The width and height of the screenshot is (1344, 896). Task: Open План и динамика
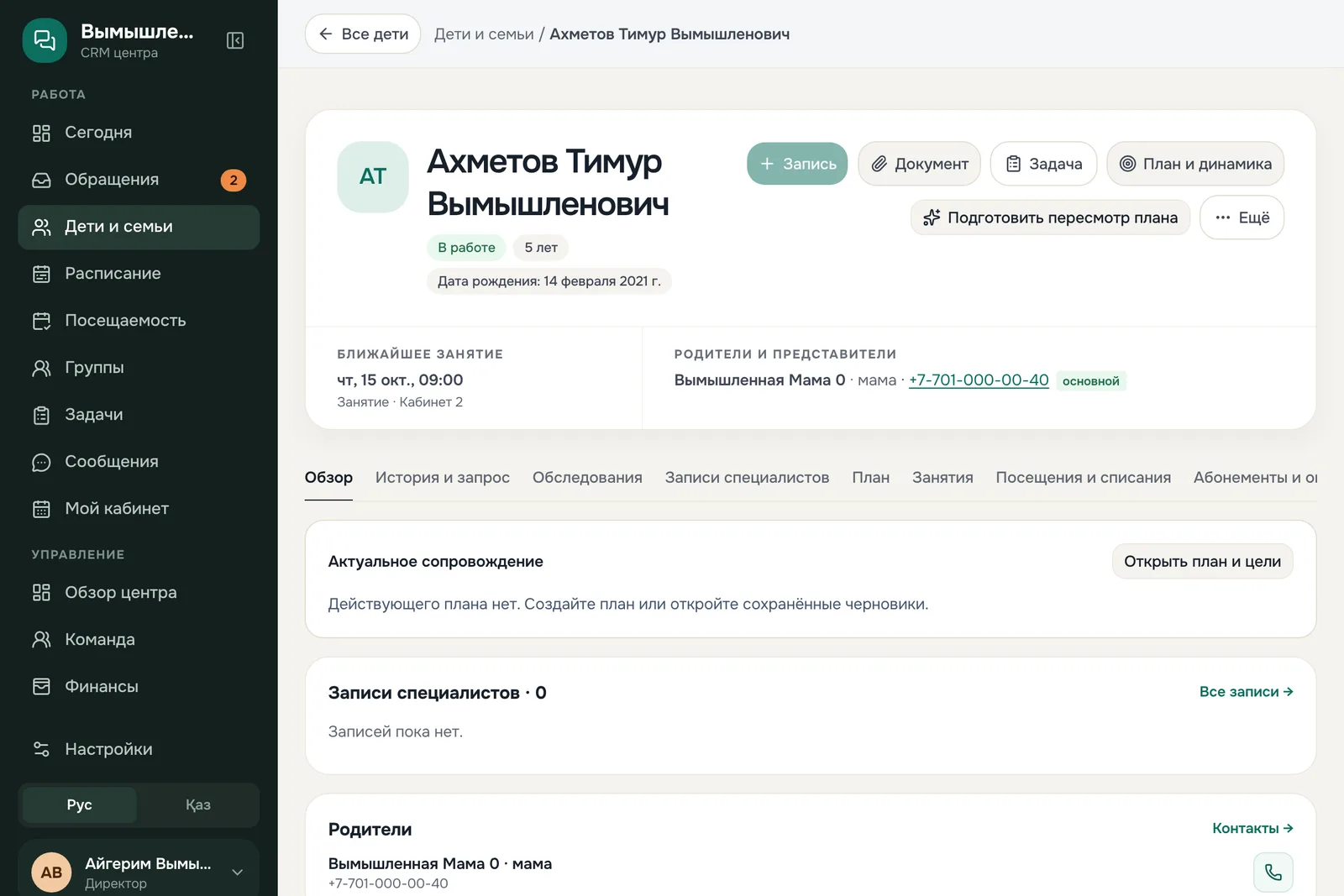click(1195, 164)
